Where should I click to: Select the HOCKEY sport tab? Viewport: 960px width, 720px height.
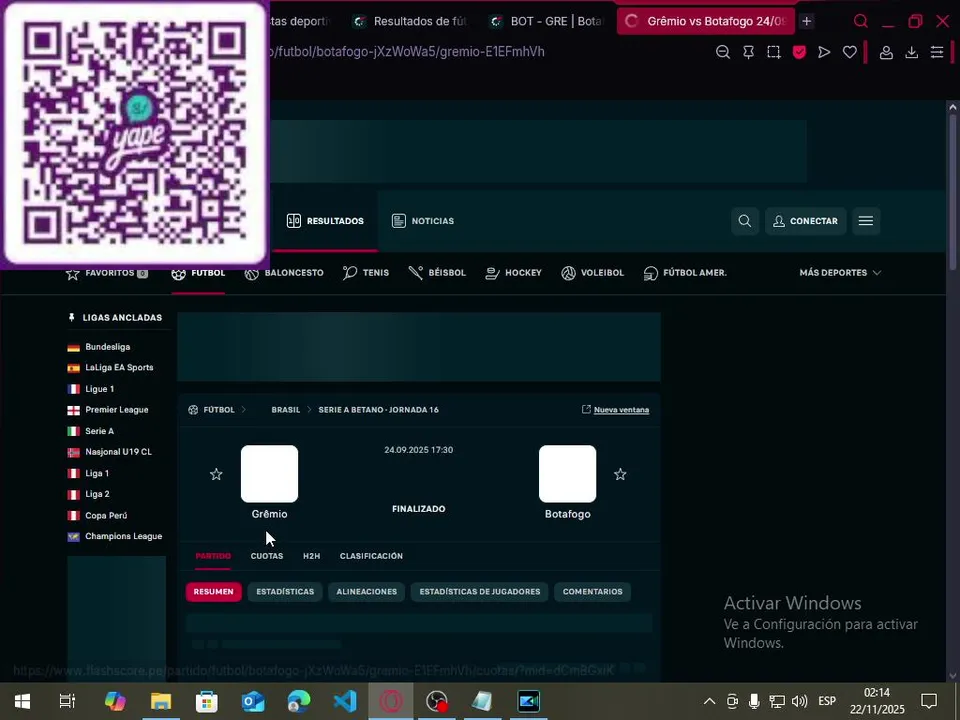[x=513, y=273]
